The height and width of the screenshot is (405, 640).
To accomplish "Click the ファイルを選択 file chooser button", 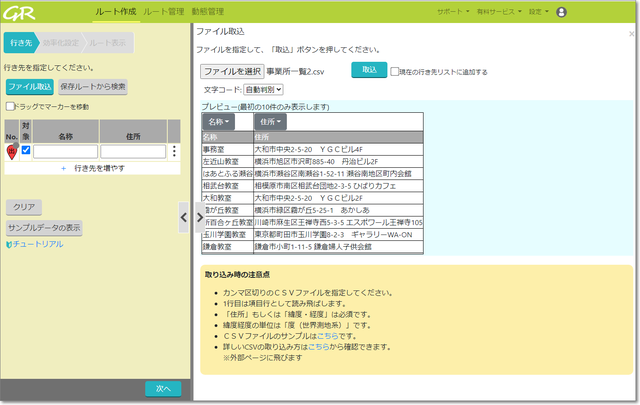I will pyautogui.click(x=232, y=71).
